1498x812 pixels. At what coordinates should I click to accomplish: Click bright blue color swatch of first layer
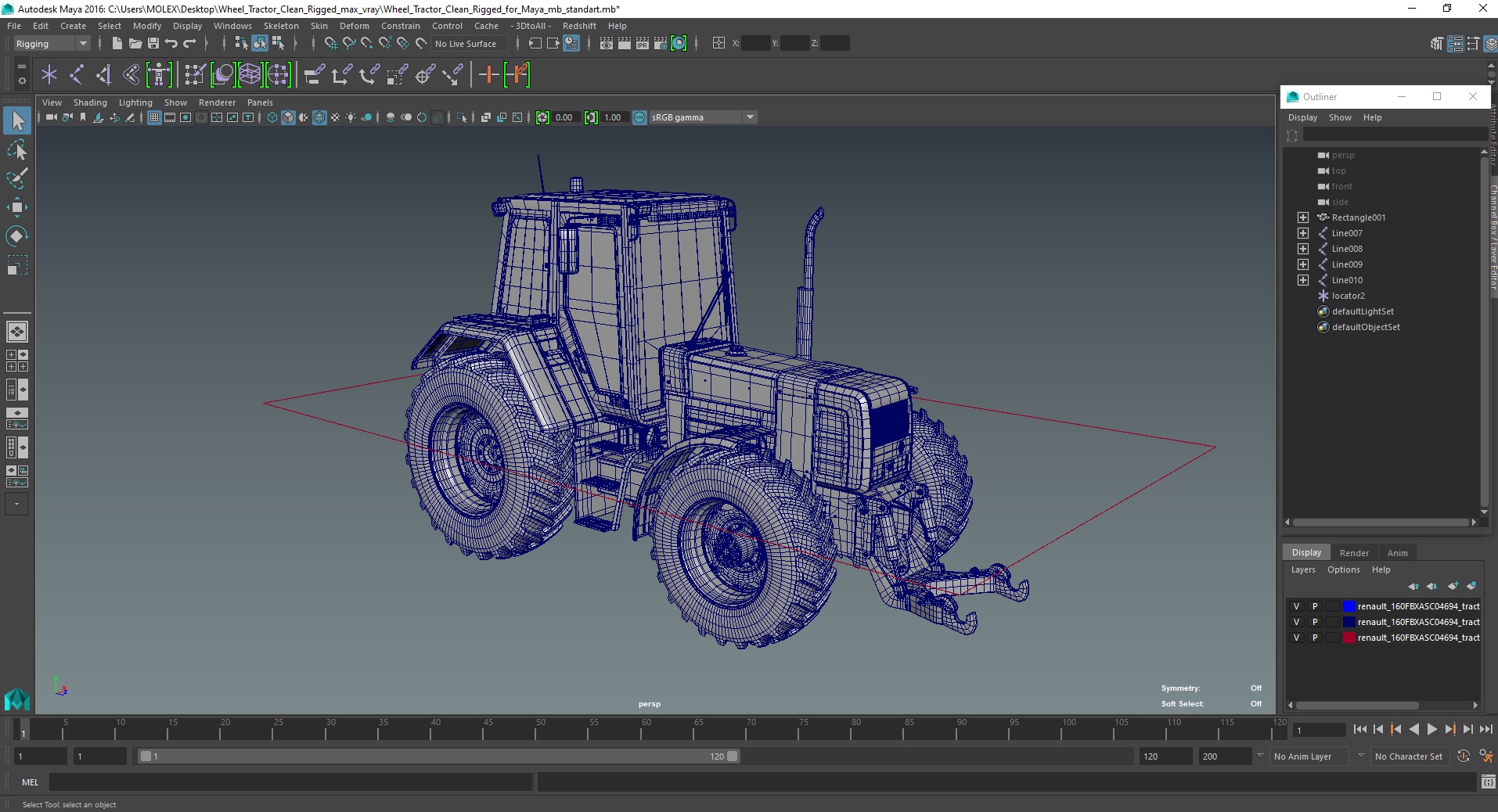1349,606
